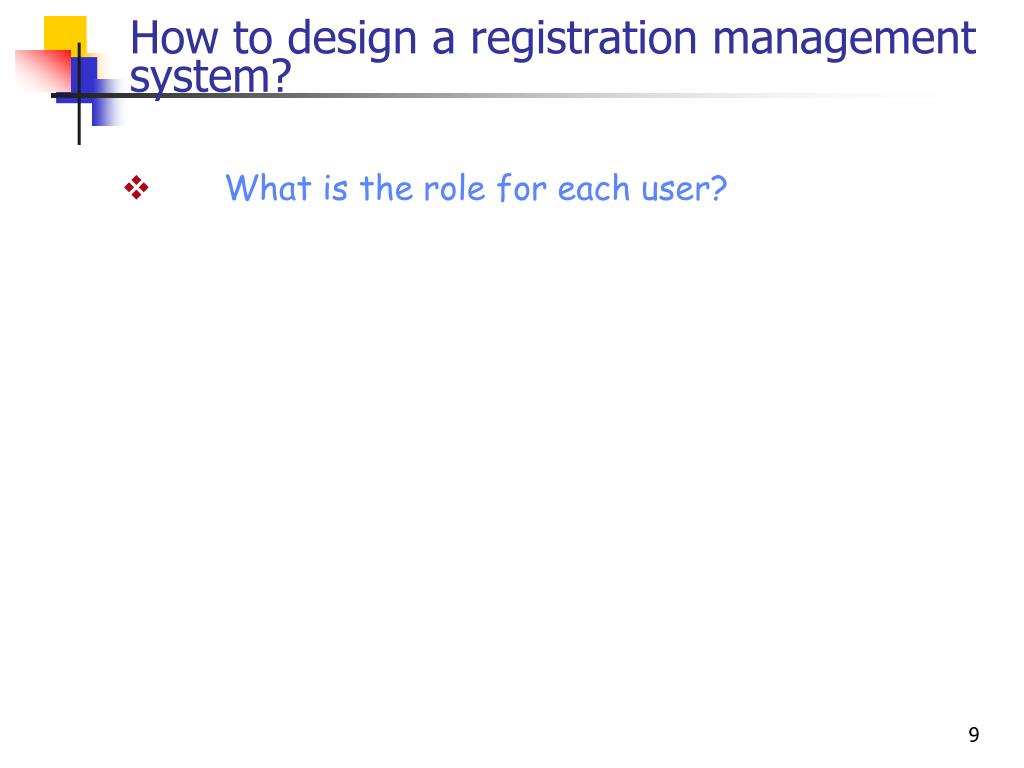Image resolution: width=1024 pixels, height=768 pixels.
Task: Click the horizontal gradient divider line
Action: tap(496, 95)
